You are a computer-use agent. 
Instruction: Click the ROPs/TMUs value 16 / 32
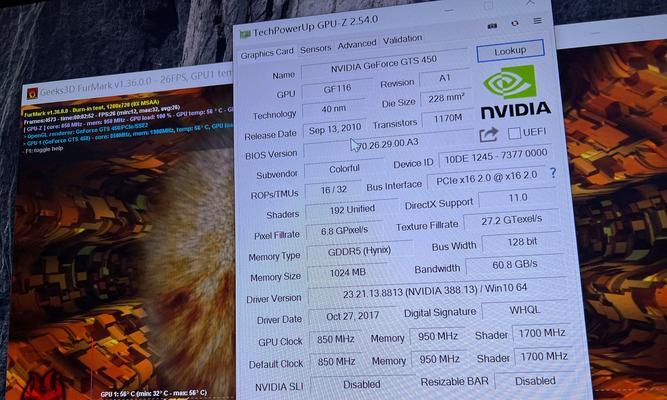[x=334, y=190]
